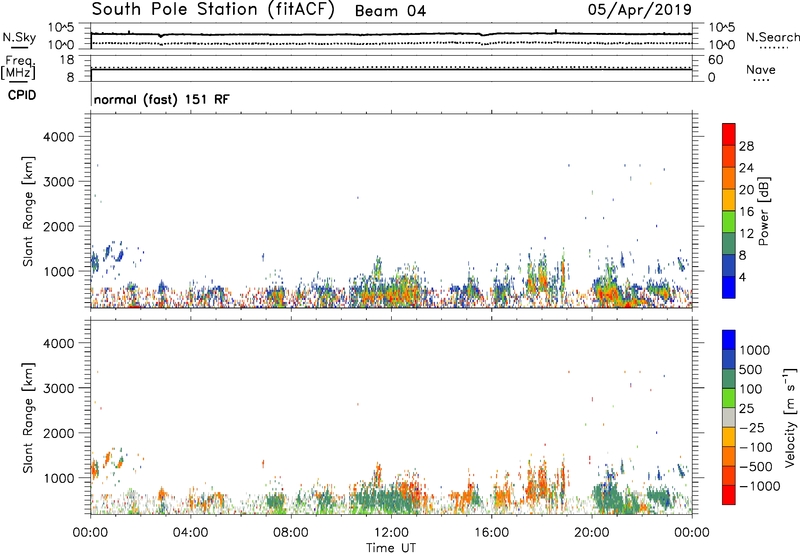Click the date '05/Apr/2019'
This screenshot has height=554, width=800.
click(x=640, y=10)
